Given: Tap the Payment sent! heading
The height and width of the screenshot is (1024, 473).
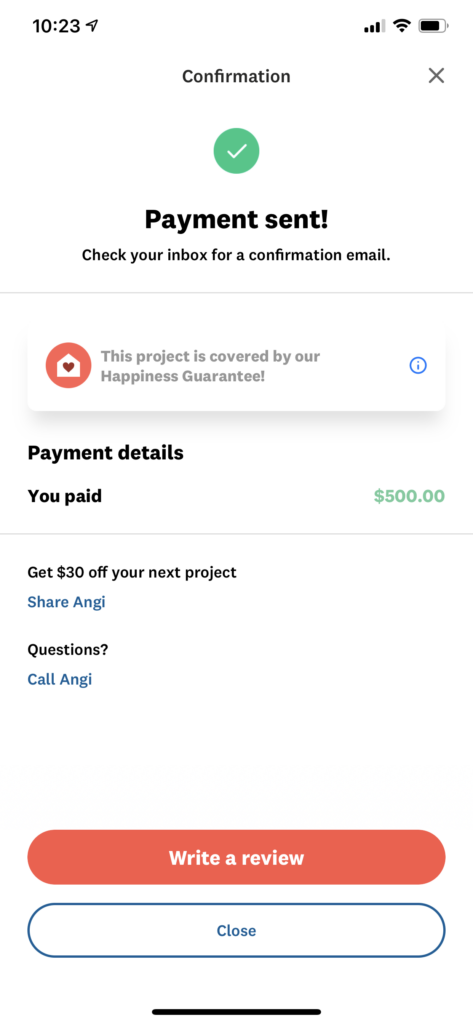Looking at the screenshot, I should 236,219.
